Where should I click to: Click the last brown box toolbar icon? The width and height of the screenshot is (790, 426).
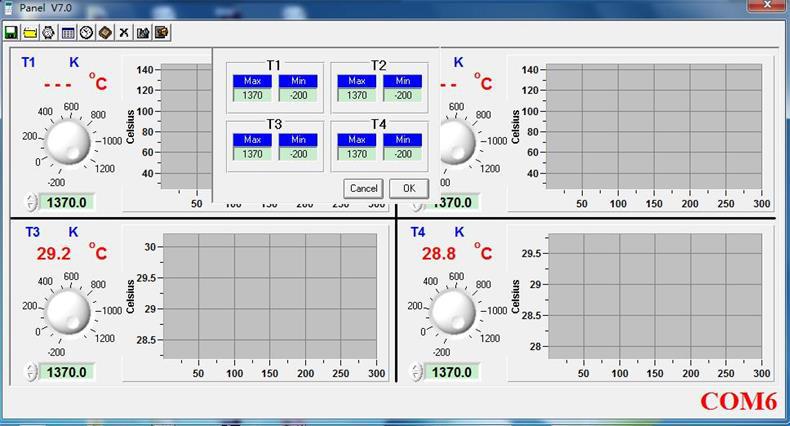pyautogui.click(x=161, y=33)
